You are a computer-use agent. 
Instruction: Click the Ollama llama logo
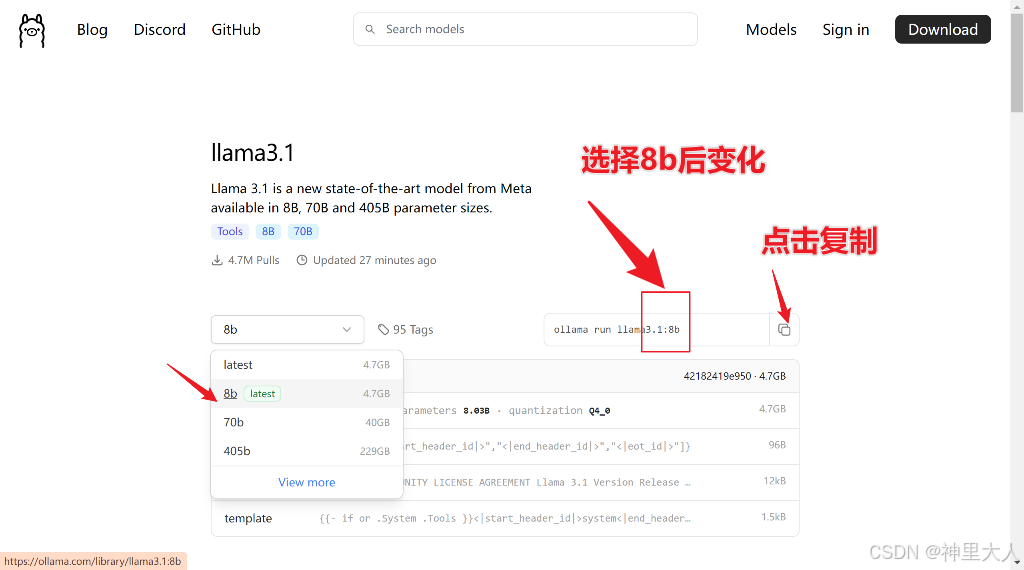(x=32, y=30)
